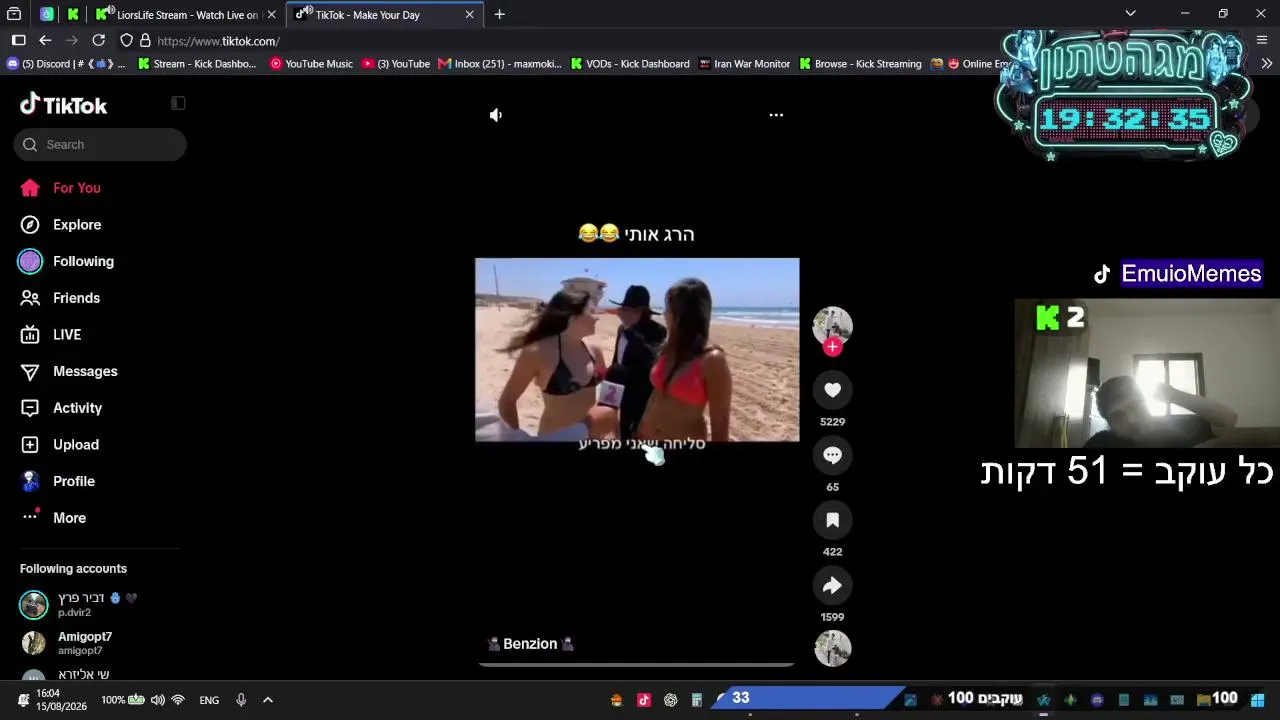The width and height of the screenshot is (1280, 720).
Task: Collapse the TikTok sidebar panel
Action: (x=178, y=103)
